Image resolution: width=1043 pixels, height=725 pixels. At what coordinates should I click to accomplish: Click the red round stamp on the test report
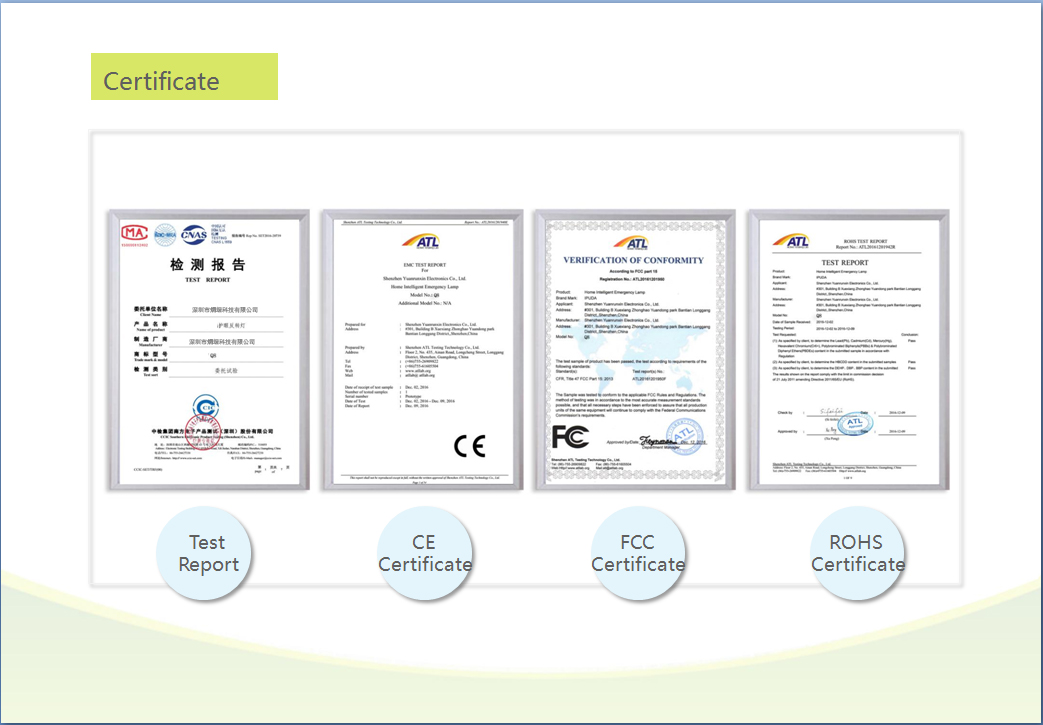pyautogui.click(x=202, y=432)
